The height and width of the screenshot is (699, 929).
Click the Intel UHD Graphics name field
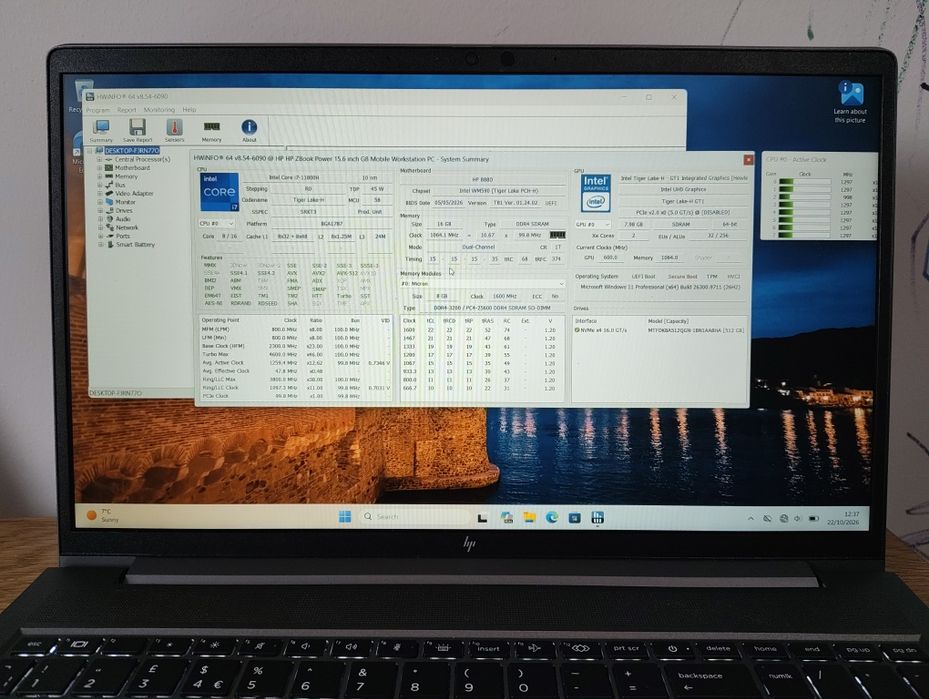point(683,190)
